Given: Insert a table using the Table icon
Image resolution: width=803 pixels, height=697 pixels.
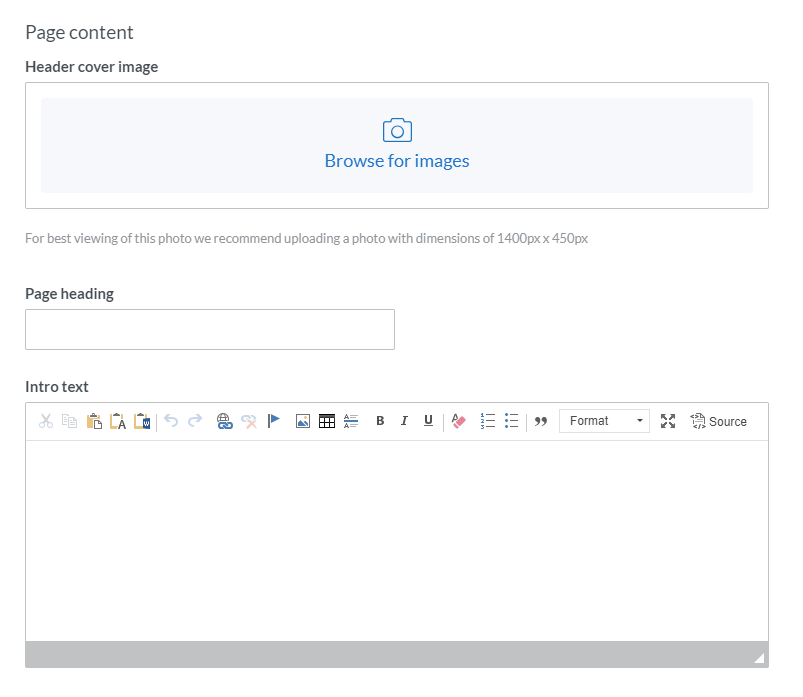Looking at the screenshot, I should 327,421.
